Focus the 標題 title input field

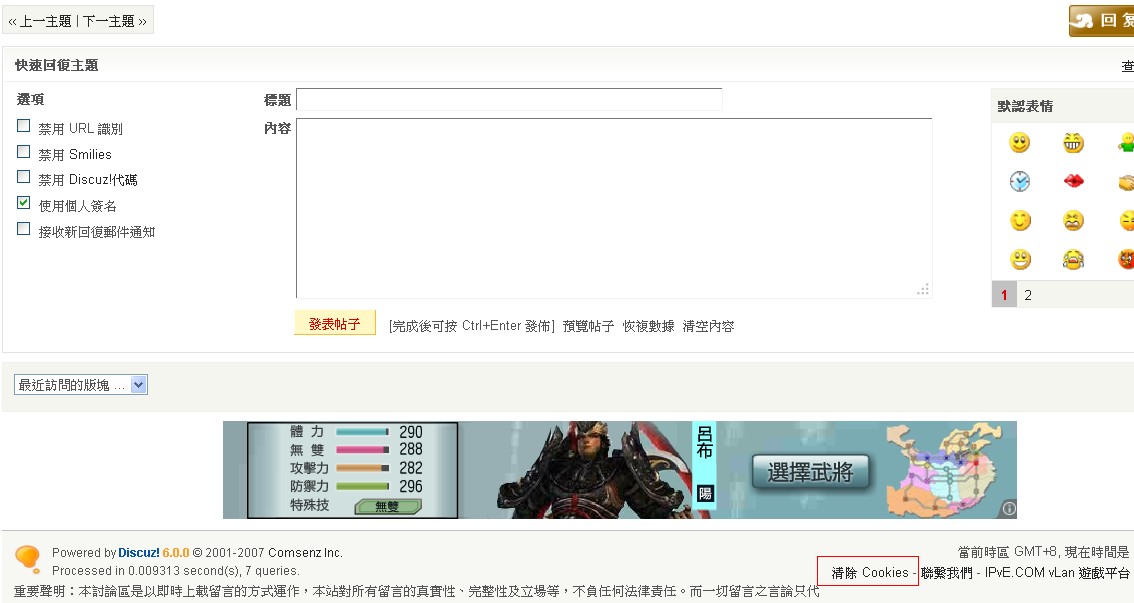509,99
